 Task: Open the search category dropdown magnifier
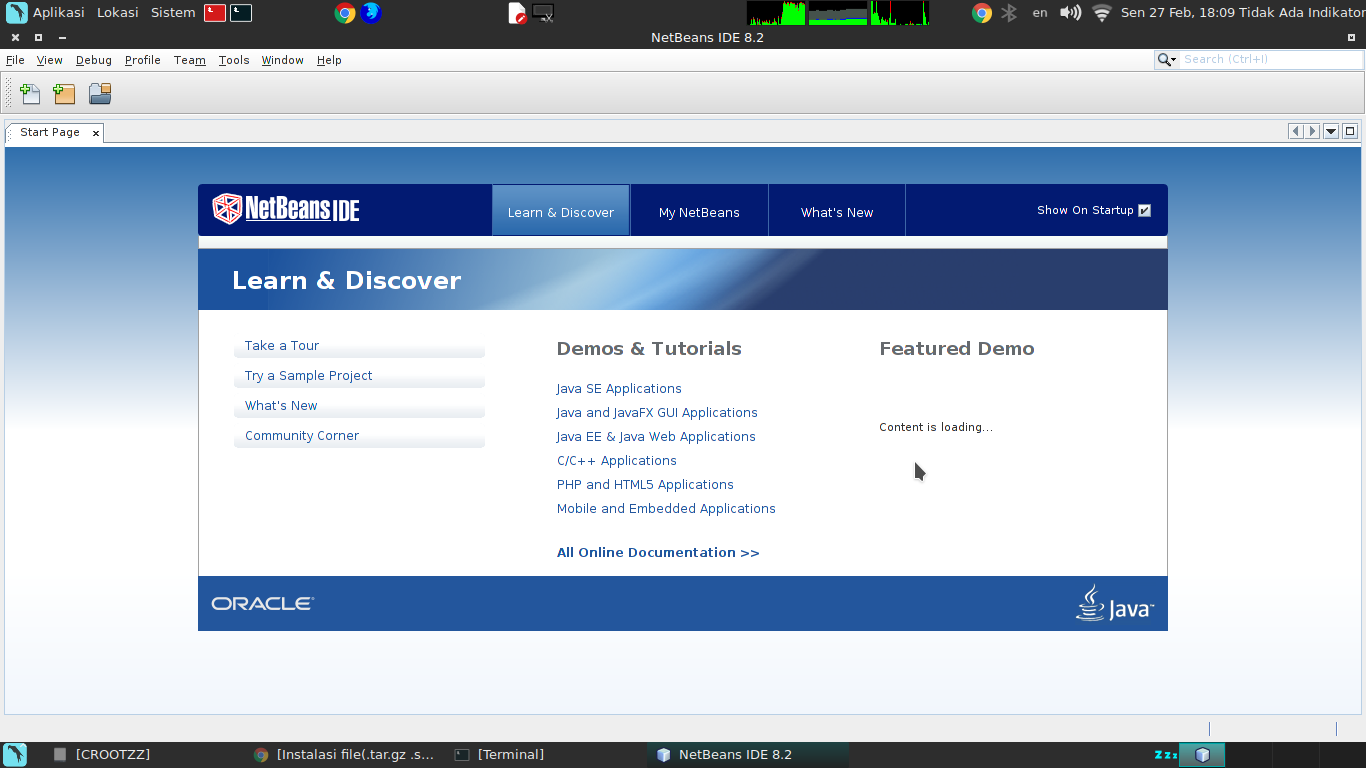[x=1166, y=60]
